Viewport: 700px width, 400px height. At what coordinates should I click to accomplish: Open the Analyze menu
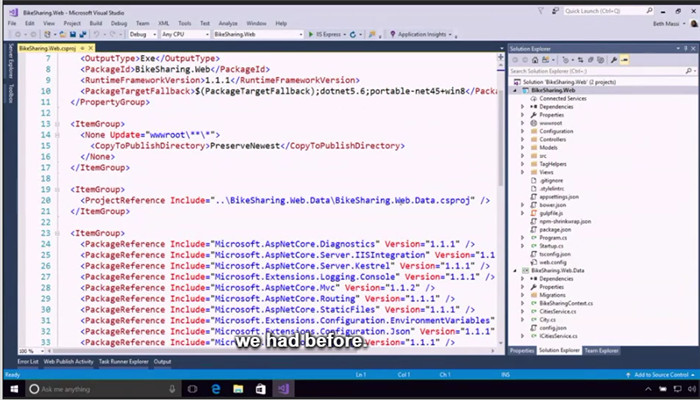[228, 23]
